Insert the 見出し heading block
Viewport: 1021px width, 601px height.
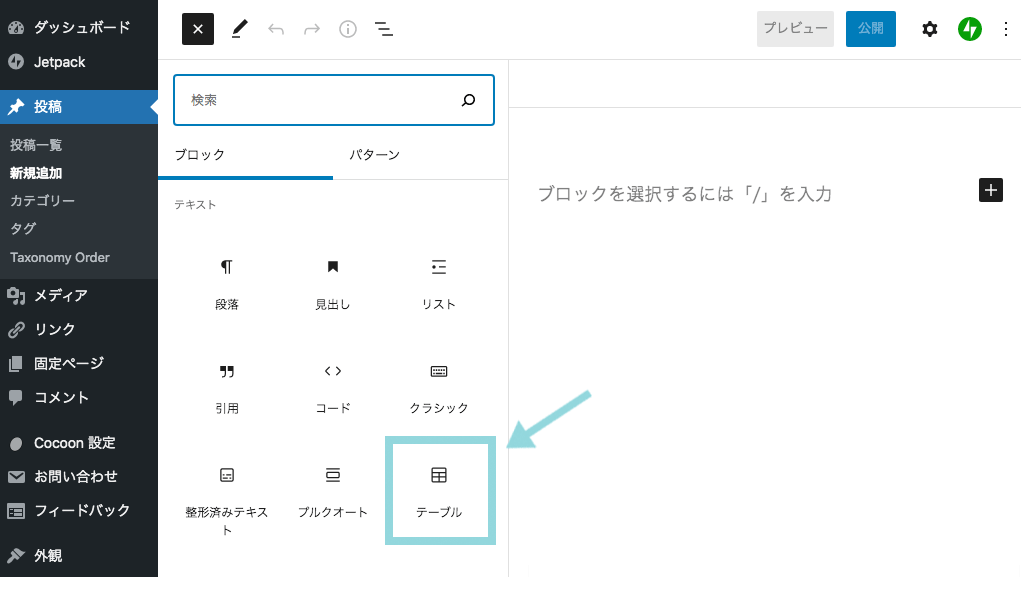[333, 285]
